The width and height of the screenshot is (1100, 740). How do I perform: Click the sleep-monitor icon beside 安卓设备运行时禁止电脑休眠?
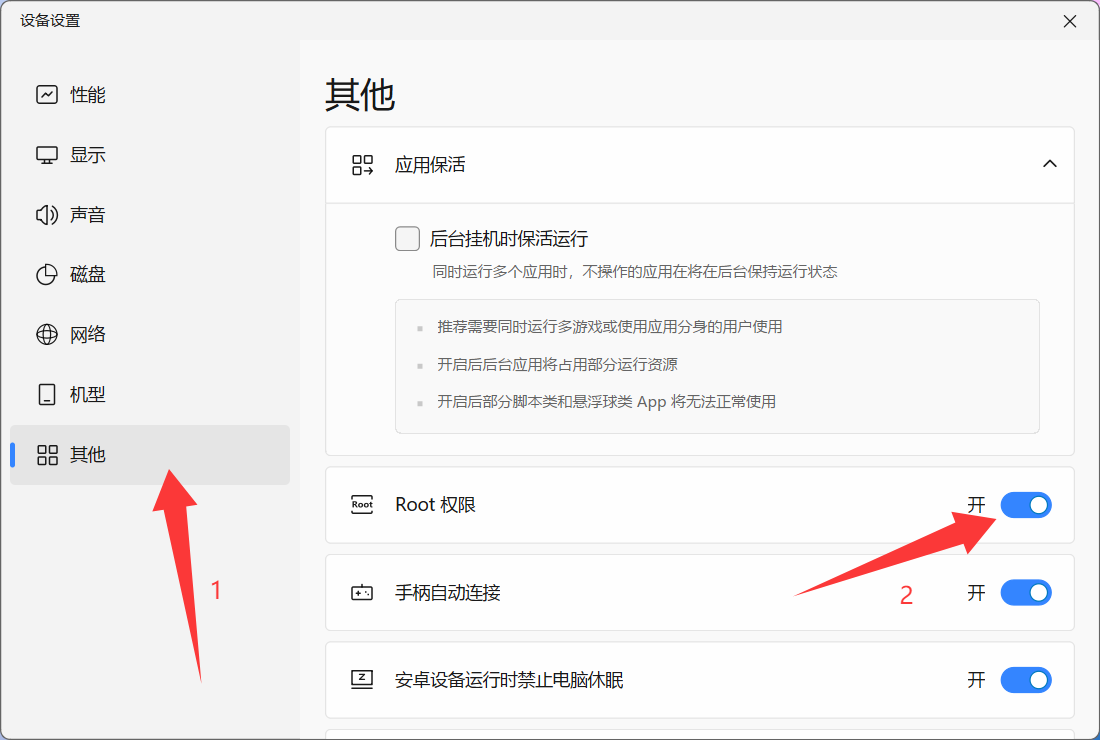tap(362, 680)
